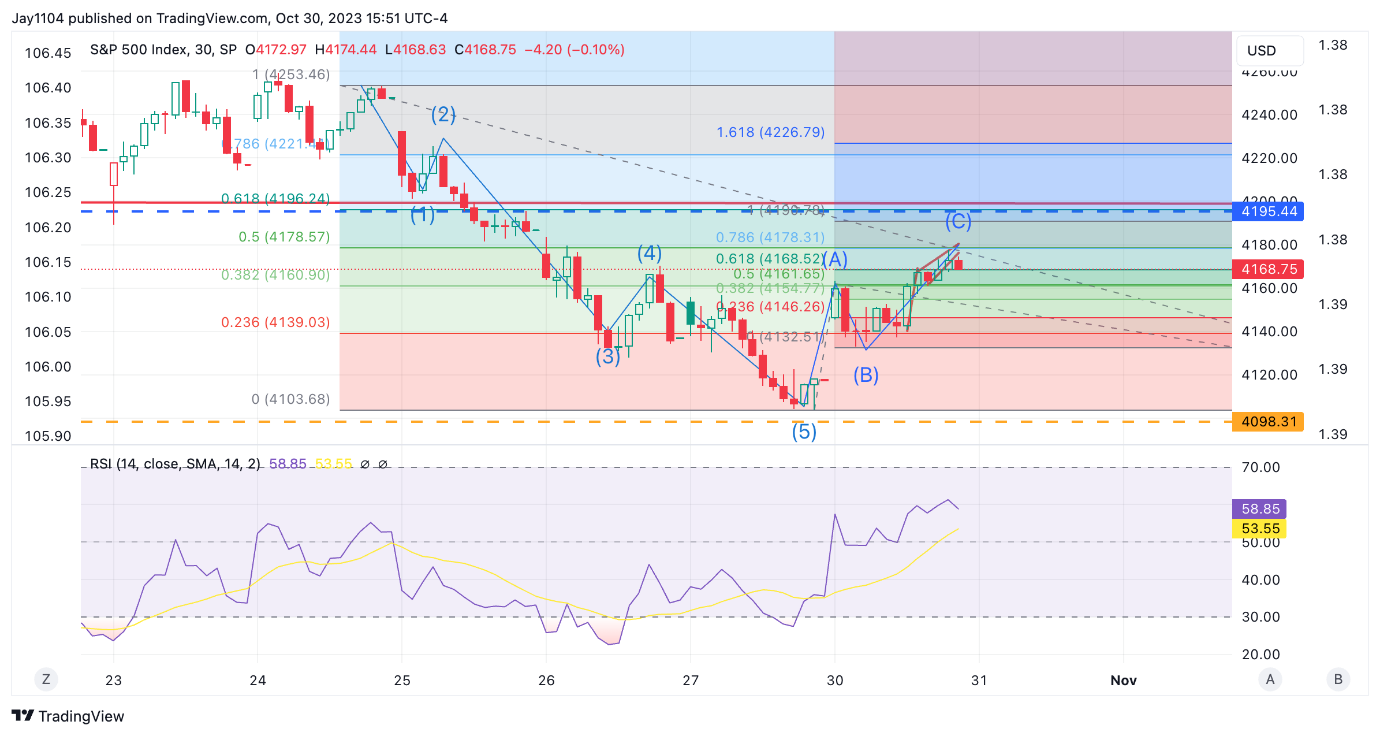Click the close value C4168.75 in header
The height and width of the screenshot is (736, 1380).
(485, 49)
